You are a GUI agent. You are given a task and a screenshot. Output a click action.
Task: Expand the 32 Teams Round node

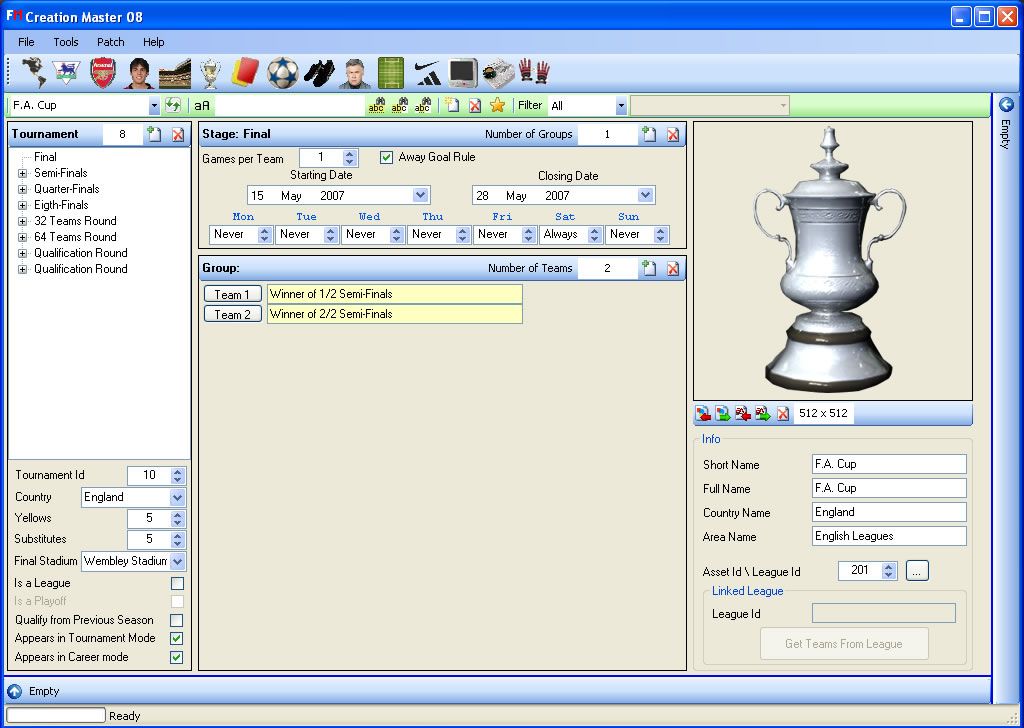pos(22,221)
